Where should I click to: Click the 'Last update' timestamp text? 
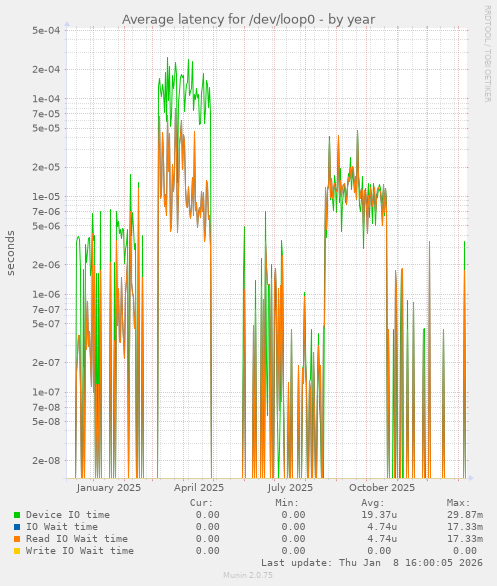click(x=372, y=562)
